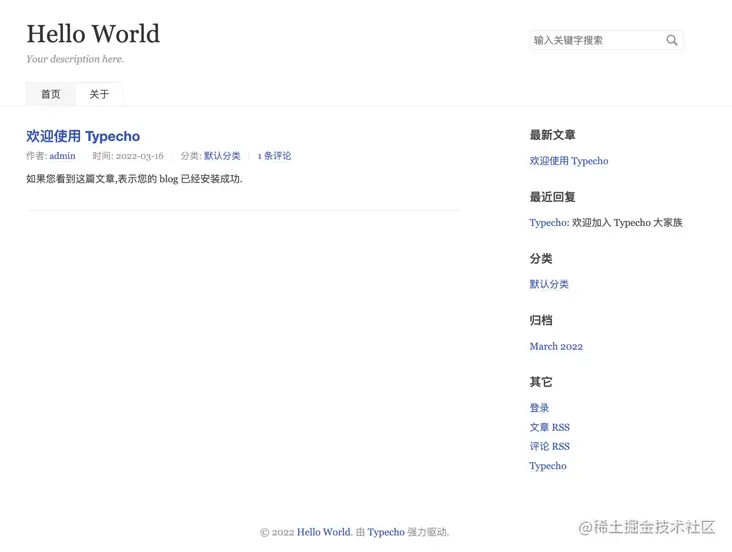The height and width of the screenshot is (552, 732).
Task: Open the 1 条评论 comments link
Action: (274, 156)
